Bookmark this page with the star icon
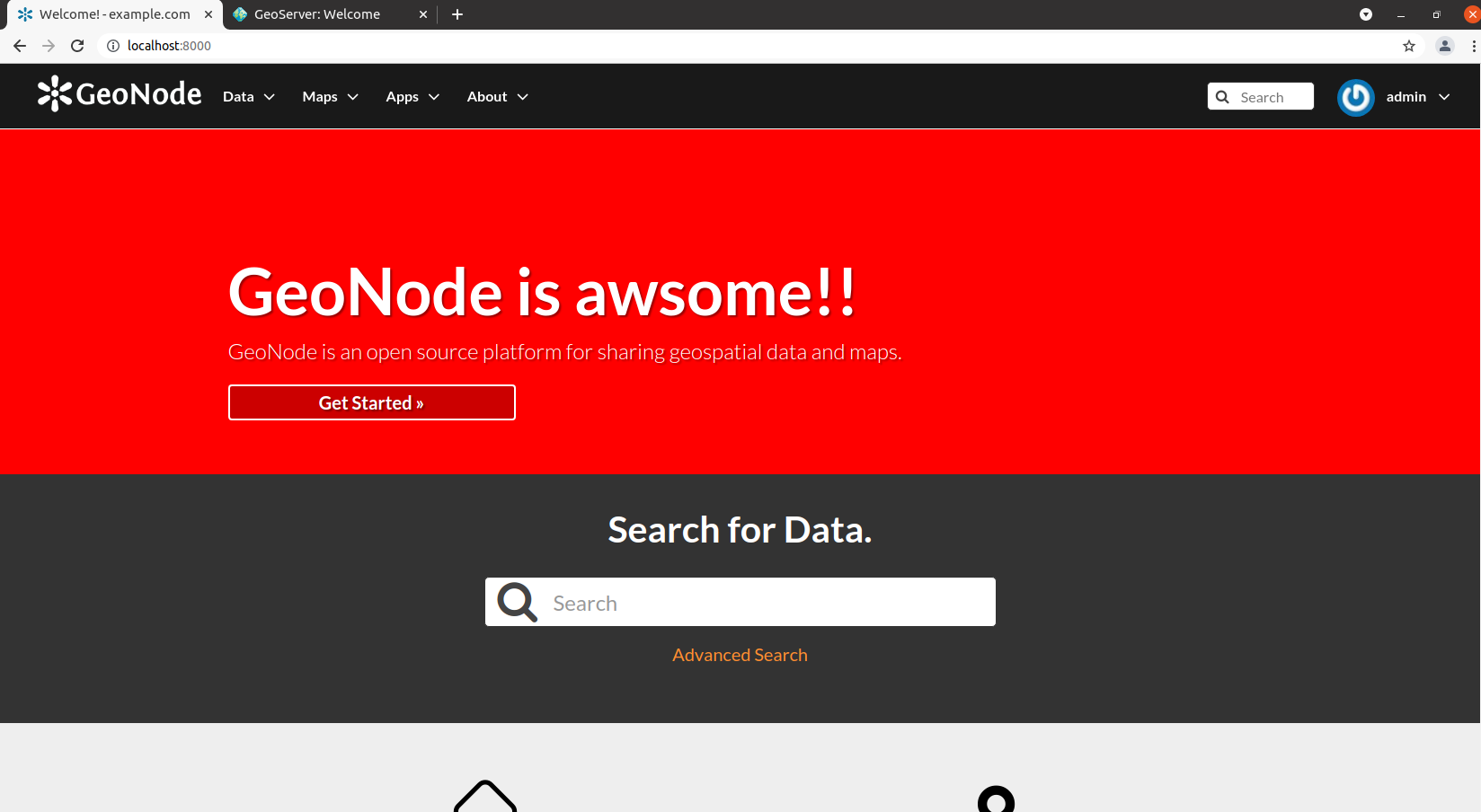This screenshot has width=1481, height=812. (x=1409, y=46)
